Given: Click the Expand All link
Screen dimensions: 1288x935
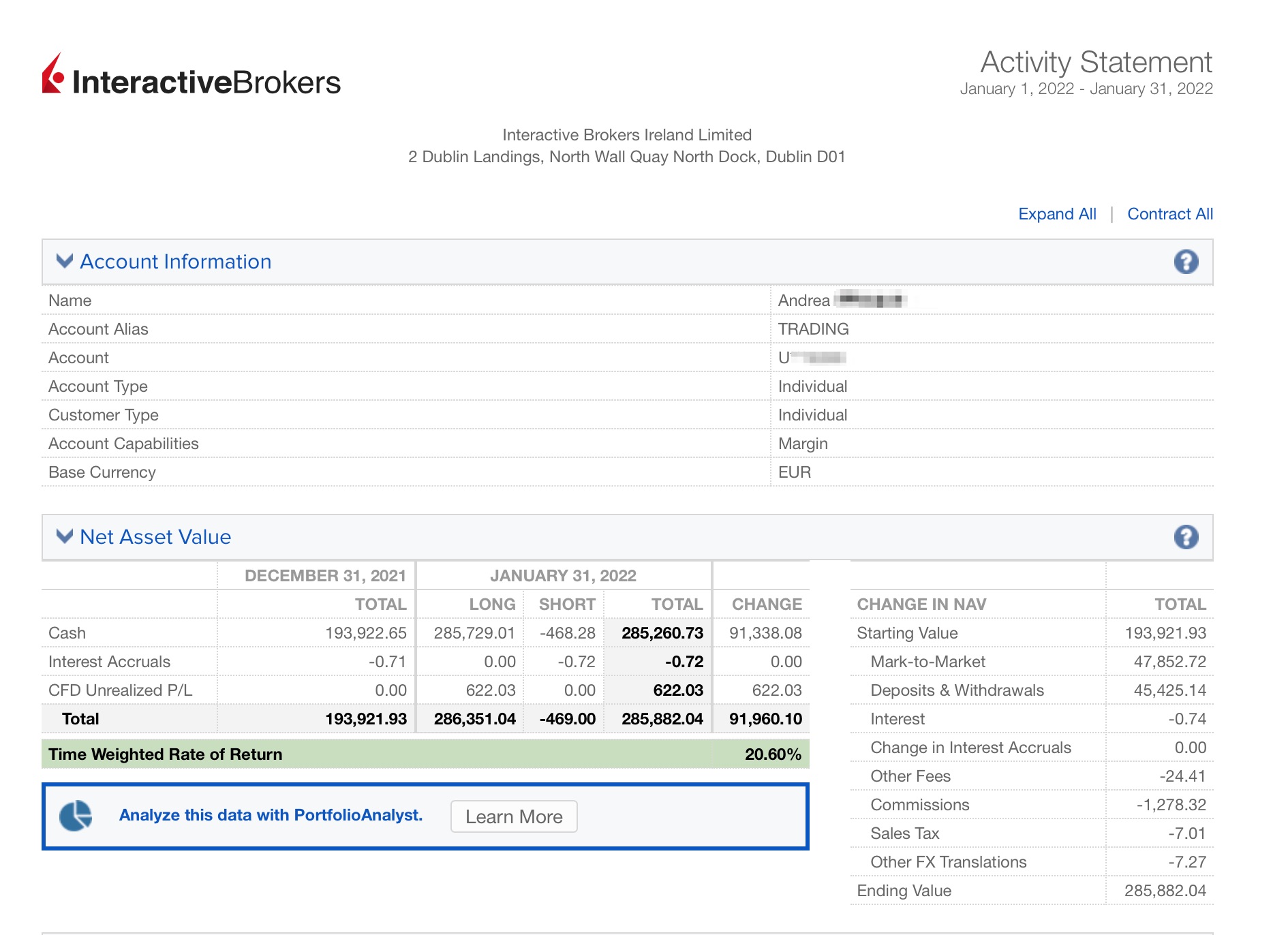Looking at the screenshot, I should [1056, 214].
